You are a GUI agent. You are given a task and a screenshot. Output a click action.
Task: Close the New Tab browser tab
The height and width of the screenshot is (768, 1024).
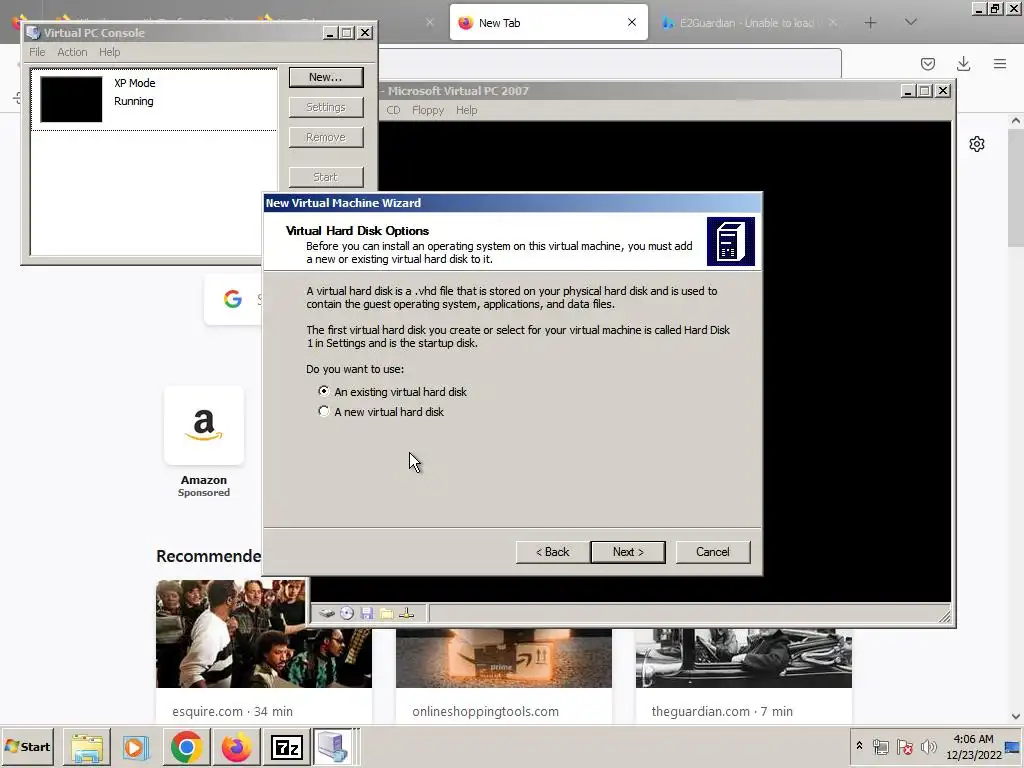pos(632,22)
